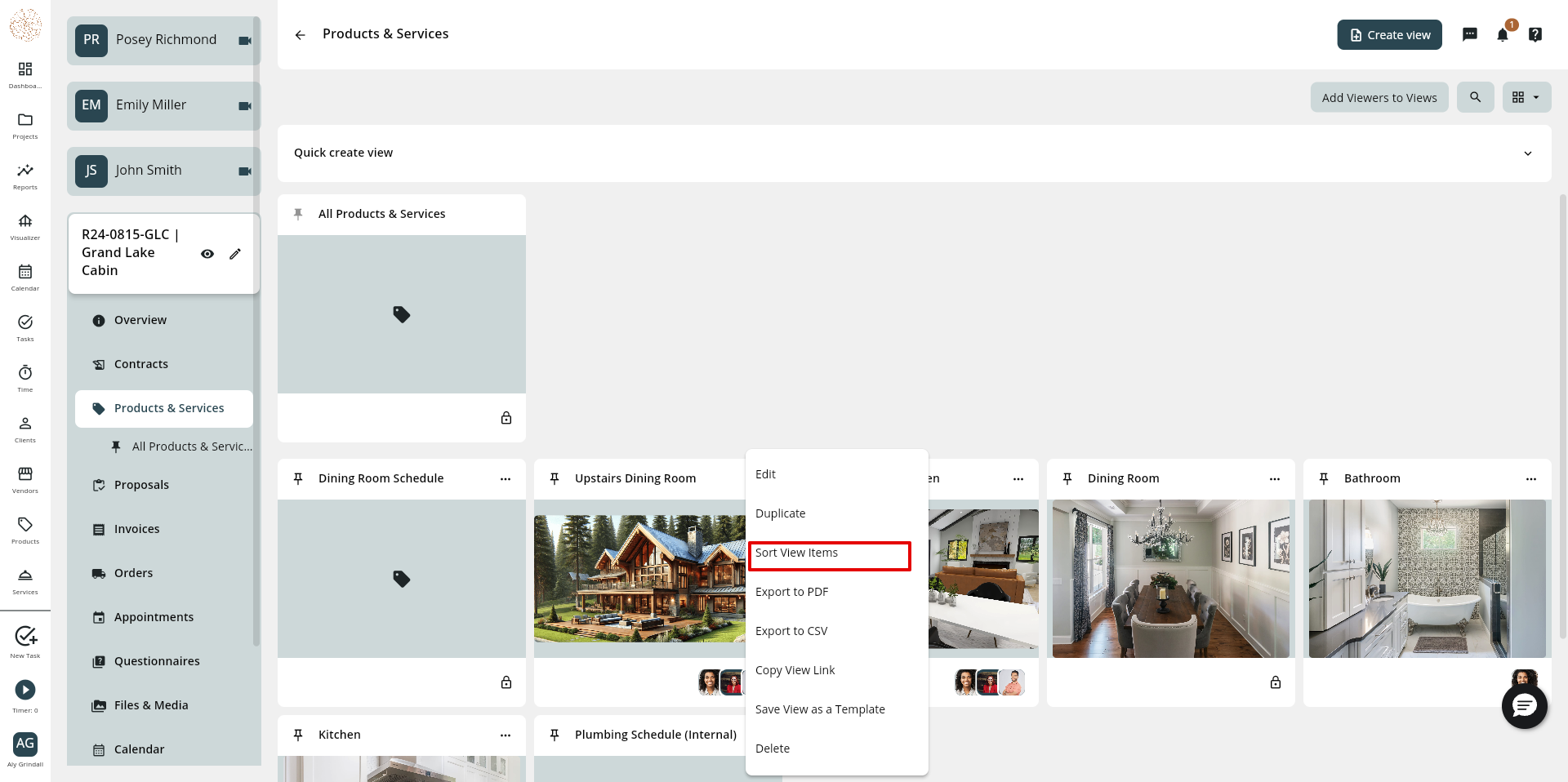
Task: Open the Bathroom view thumbnail
Action: coord(1427,579)
